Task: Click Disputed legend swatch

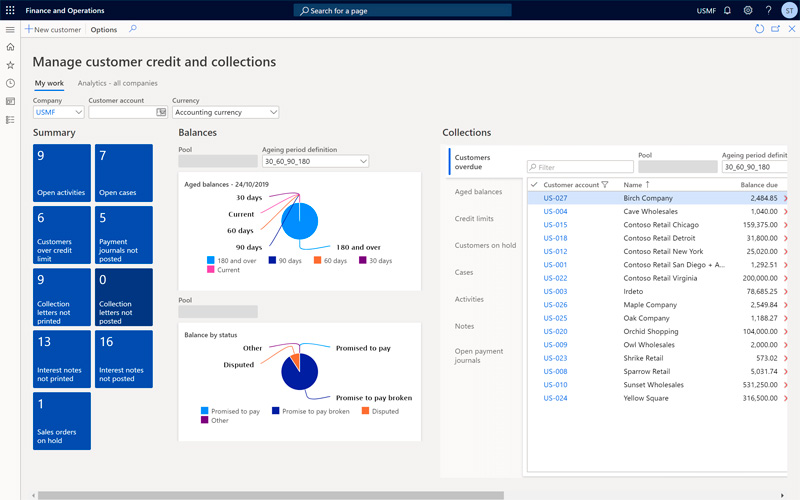Action: 365,411
